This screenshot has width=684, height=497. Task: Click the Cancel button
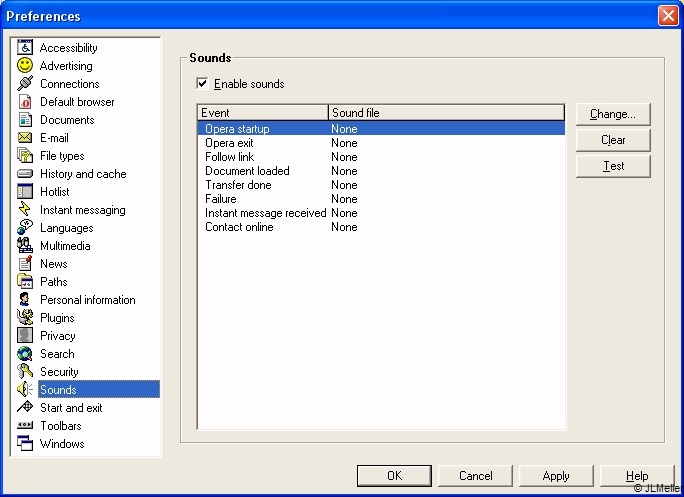475,476
